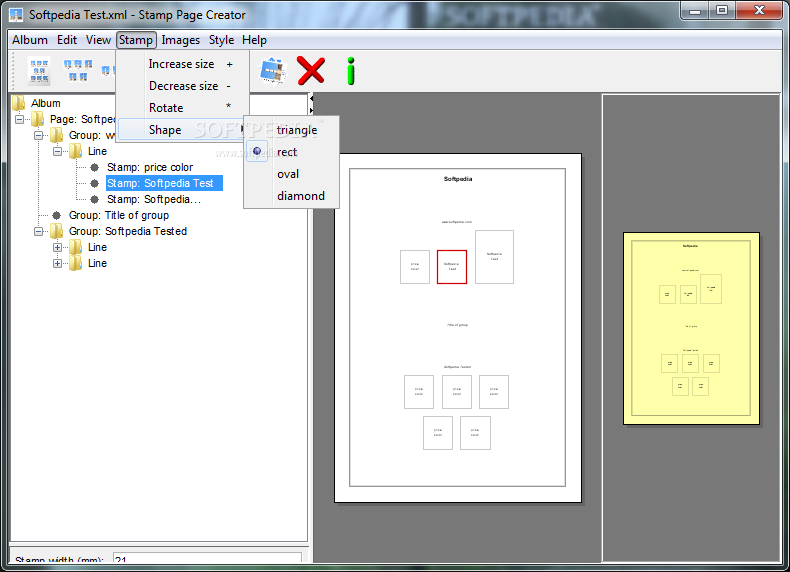Expand second Line under Softpedia Tested

coord(57,264)
